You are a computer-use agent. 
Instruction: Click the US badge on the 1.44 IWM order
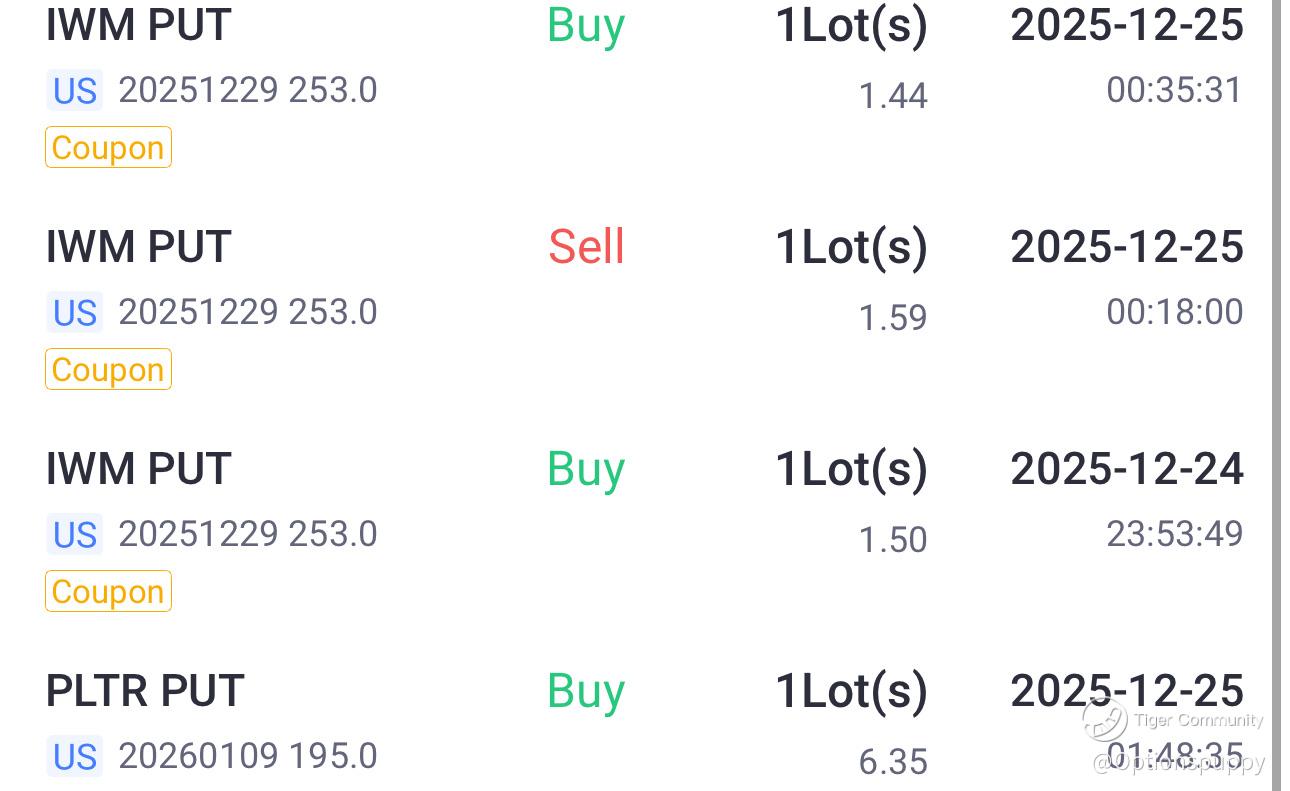pos(74,91)
